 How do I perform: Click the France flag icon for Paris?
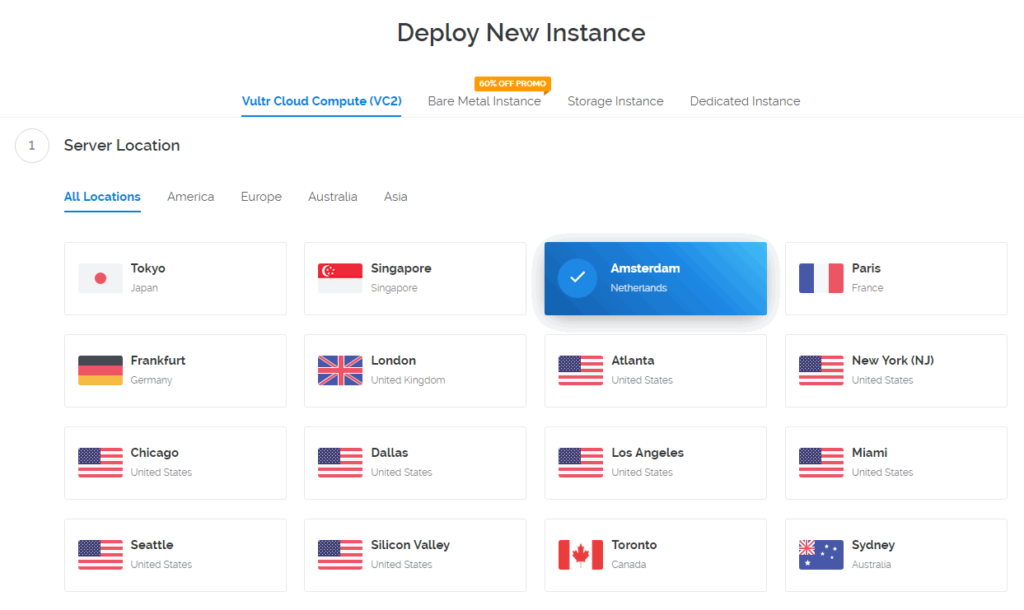tap(821, 278)
